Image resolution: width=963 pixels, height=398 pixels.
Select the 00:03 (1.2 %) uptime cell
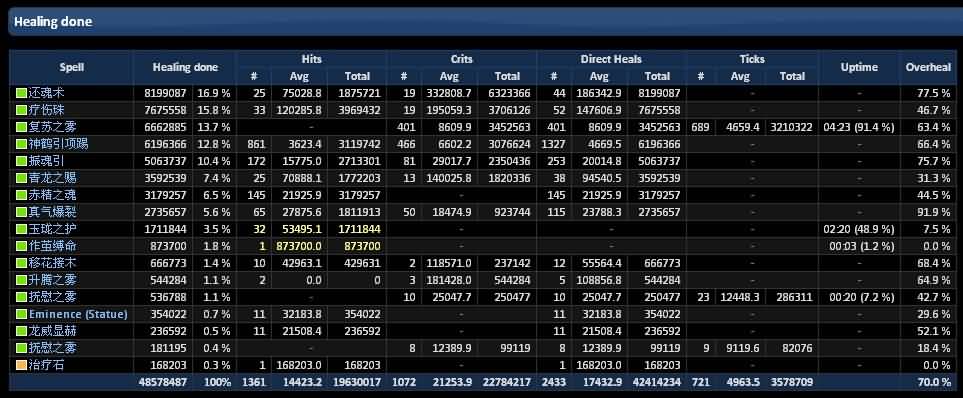click(859, 246)
